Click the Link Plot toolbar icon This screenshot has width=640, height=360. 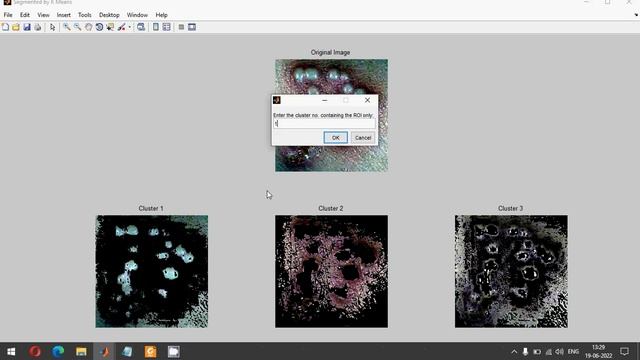141,27
